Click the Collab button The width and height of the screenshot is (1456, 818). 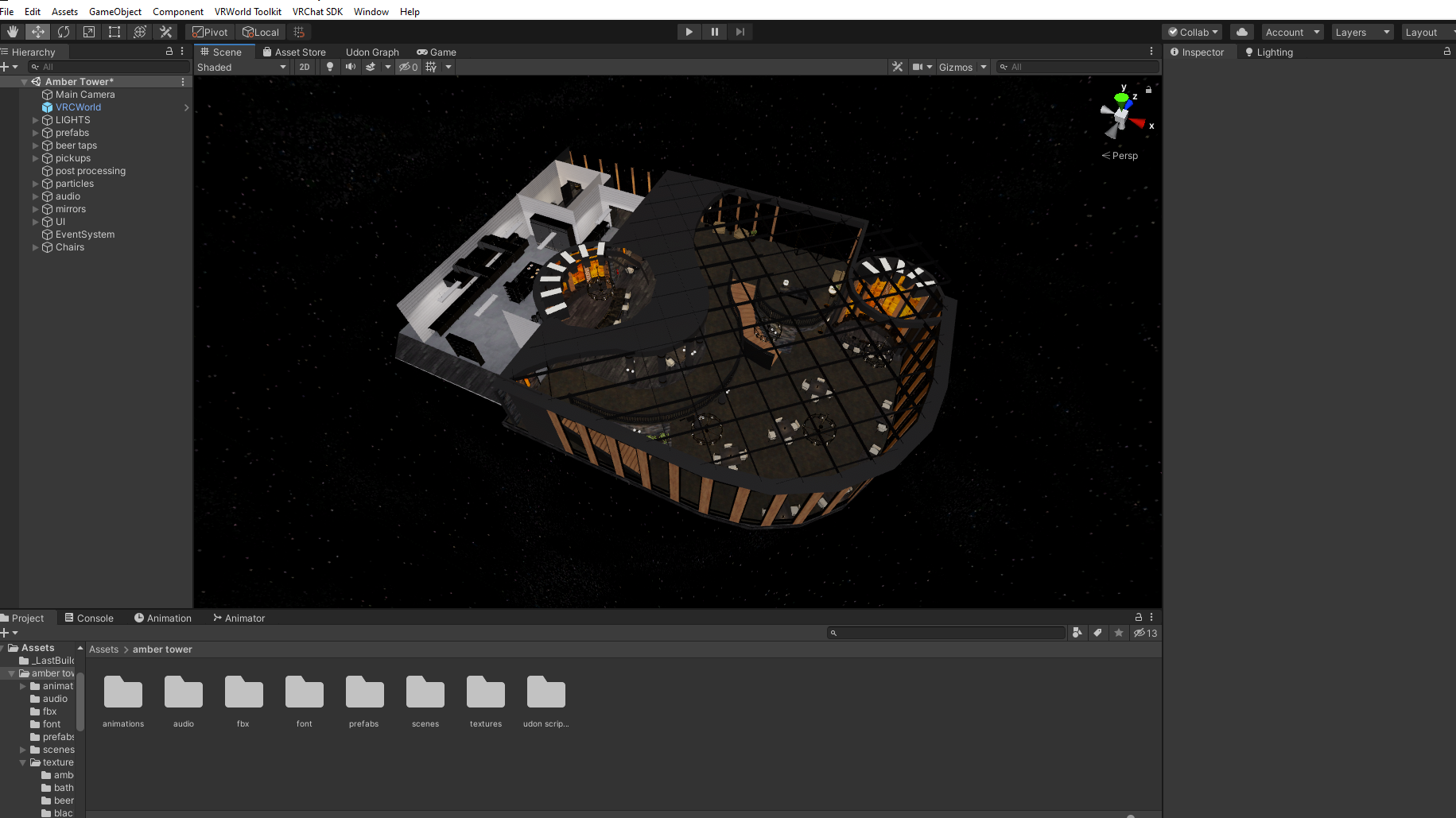pos(1192,32)
